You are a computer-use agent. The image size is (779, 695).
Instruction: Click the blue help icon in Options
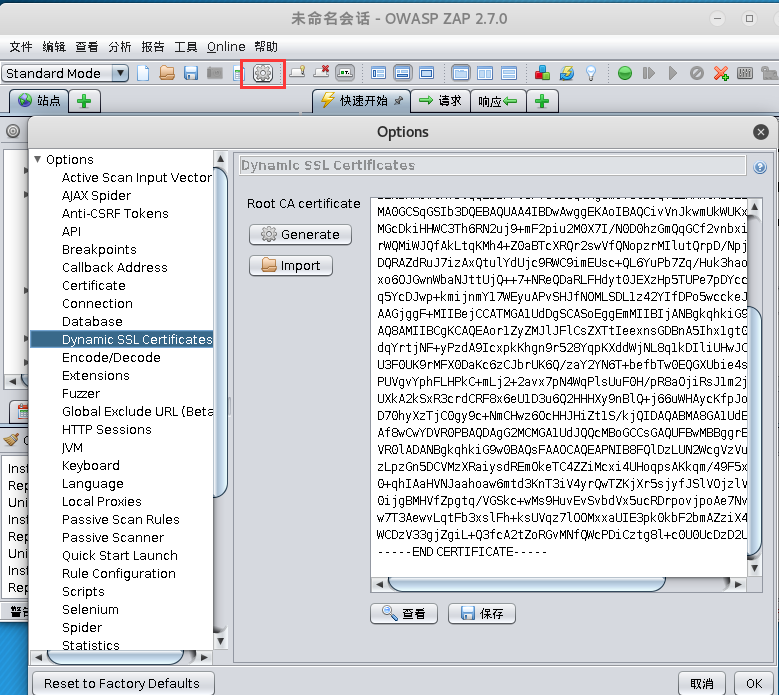(760, 167)
